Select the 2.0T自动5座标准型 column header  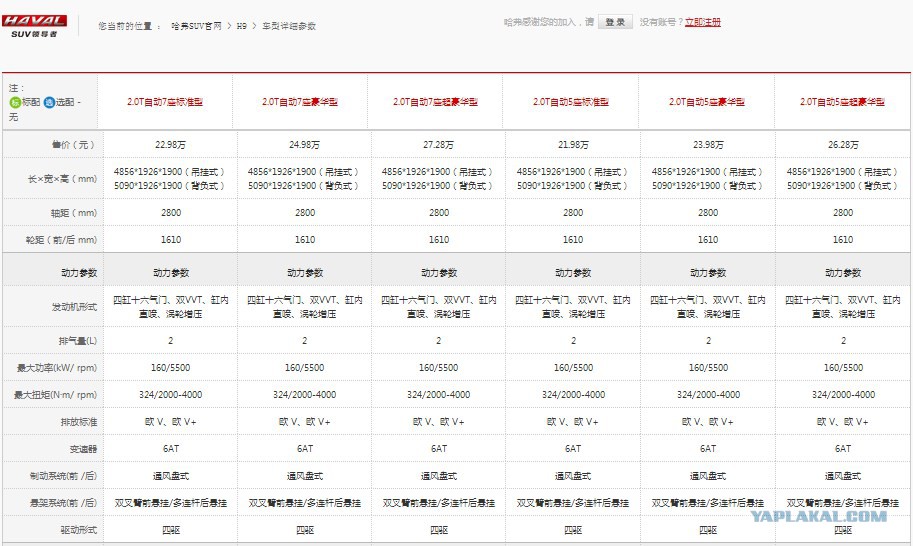click(571, 102)
